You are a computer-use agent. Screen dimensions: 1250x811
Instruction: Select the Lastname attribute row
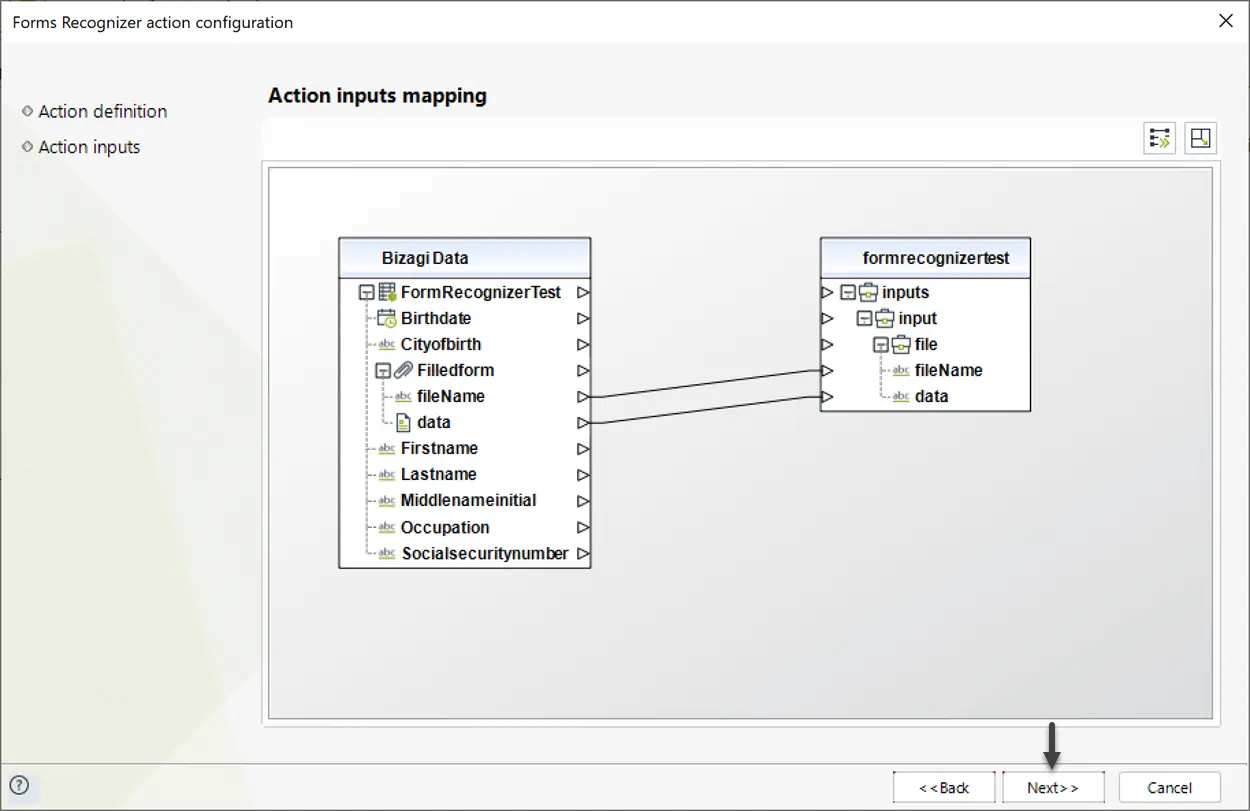438,474
